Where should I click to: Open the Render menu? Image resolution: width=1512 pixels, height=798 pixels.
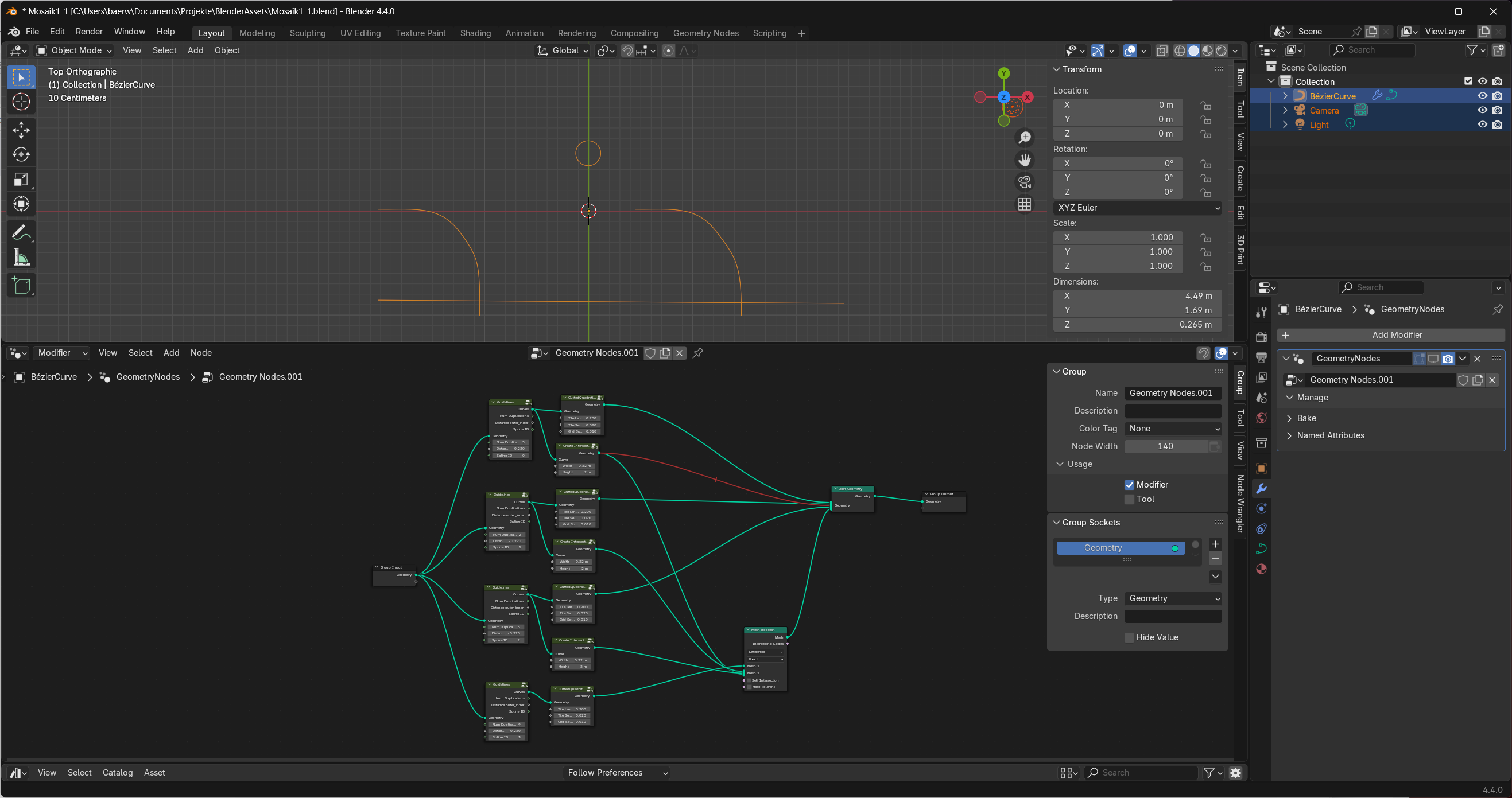point(88,32)
